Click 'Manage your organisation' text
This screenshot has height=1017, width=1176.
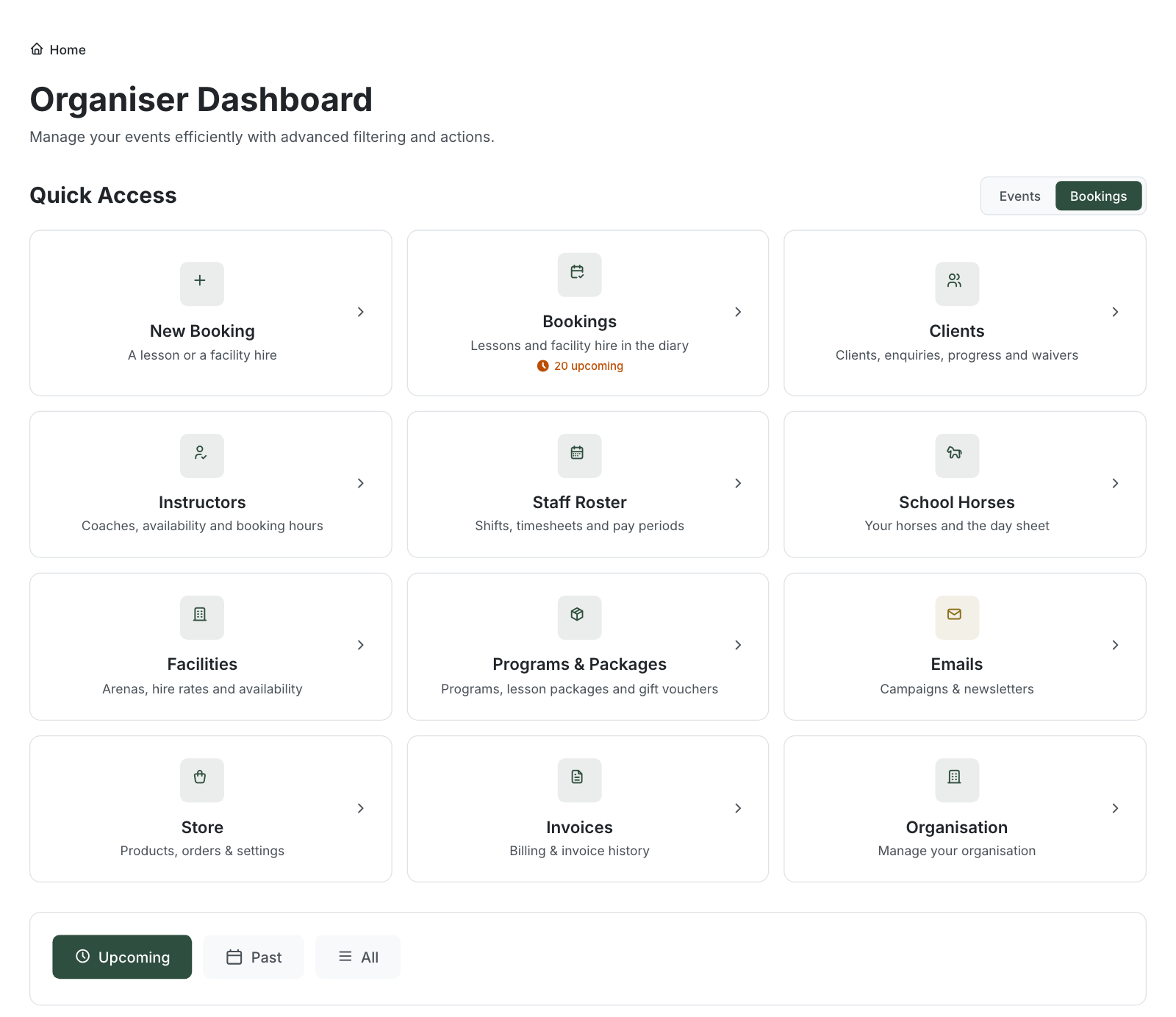pyautogui.click(x=956, y=851)
